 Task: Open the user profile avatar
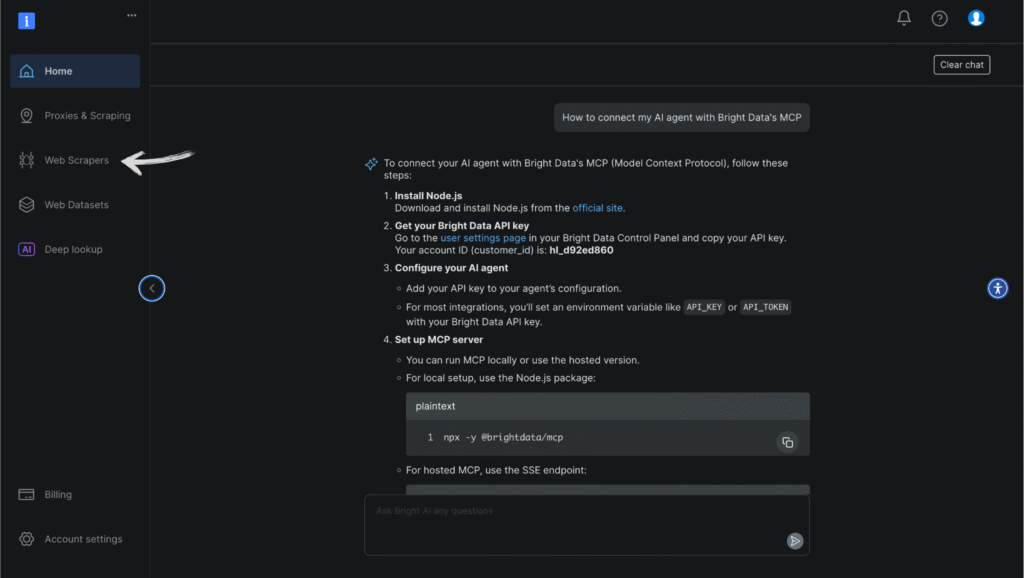point(976,18)
